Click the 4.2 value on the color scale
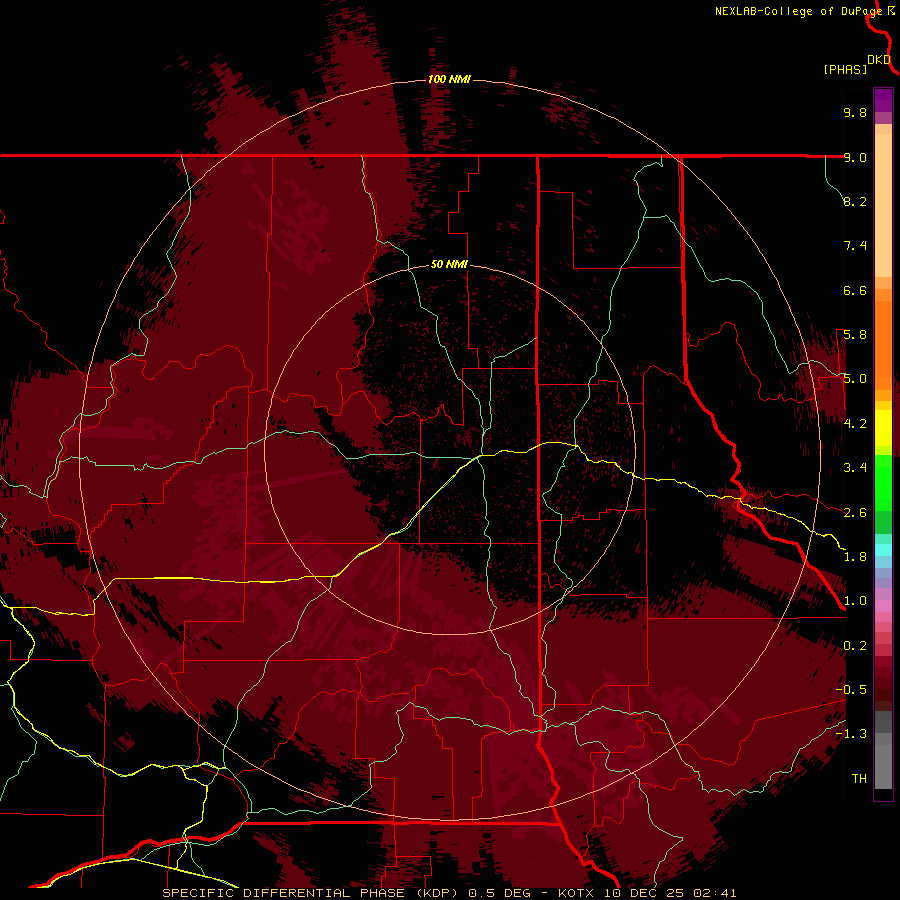 tap(855, 424)
